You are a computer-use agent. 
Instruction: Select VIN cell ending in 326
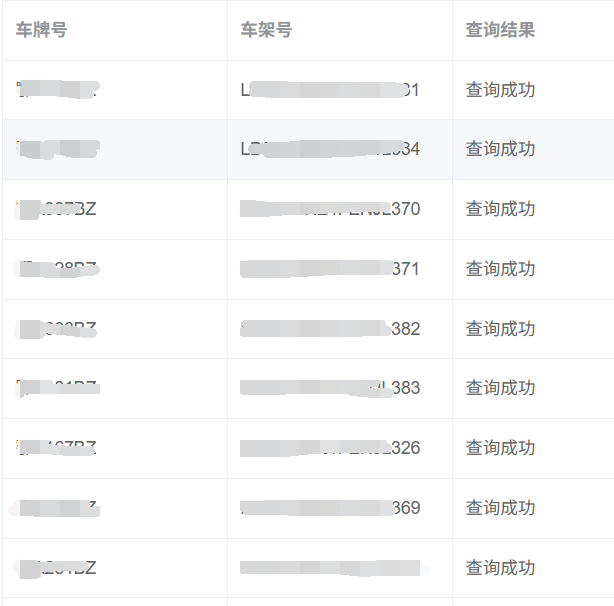click(330, 448)
